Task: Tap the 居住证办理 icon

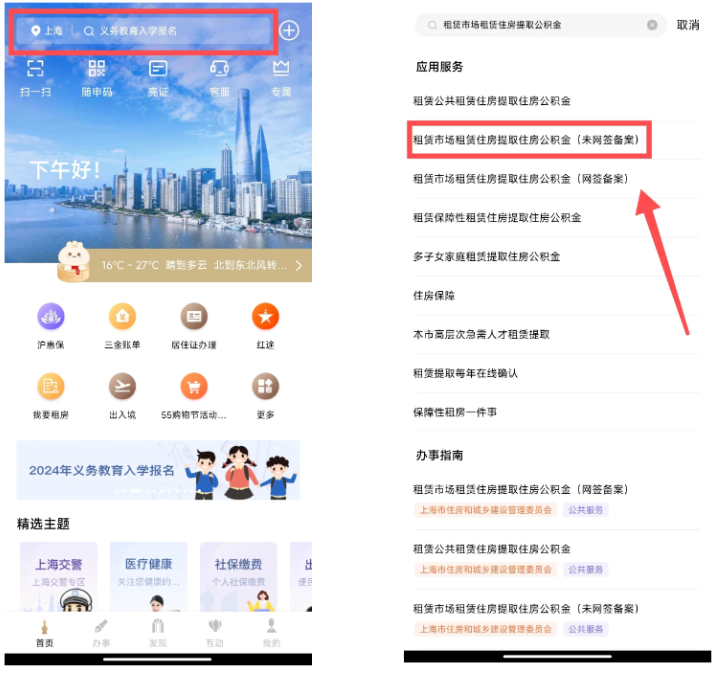Action: [194, 317]
